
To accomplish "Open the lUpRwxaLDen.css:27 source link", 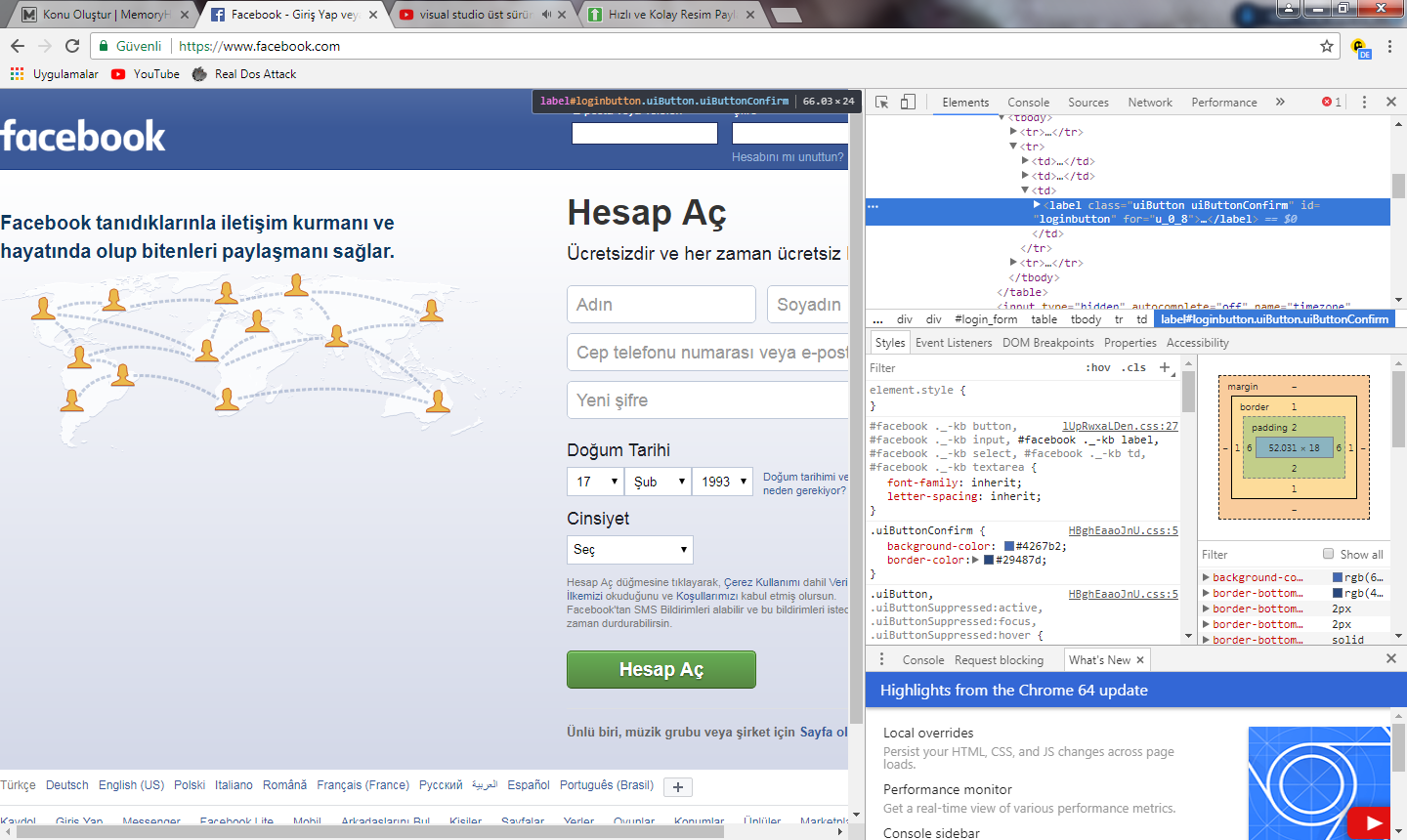I will point(1121,426).
